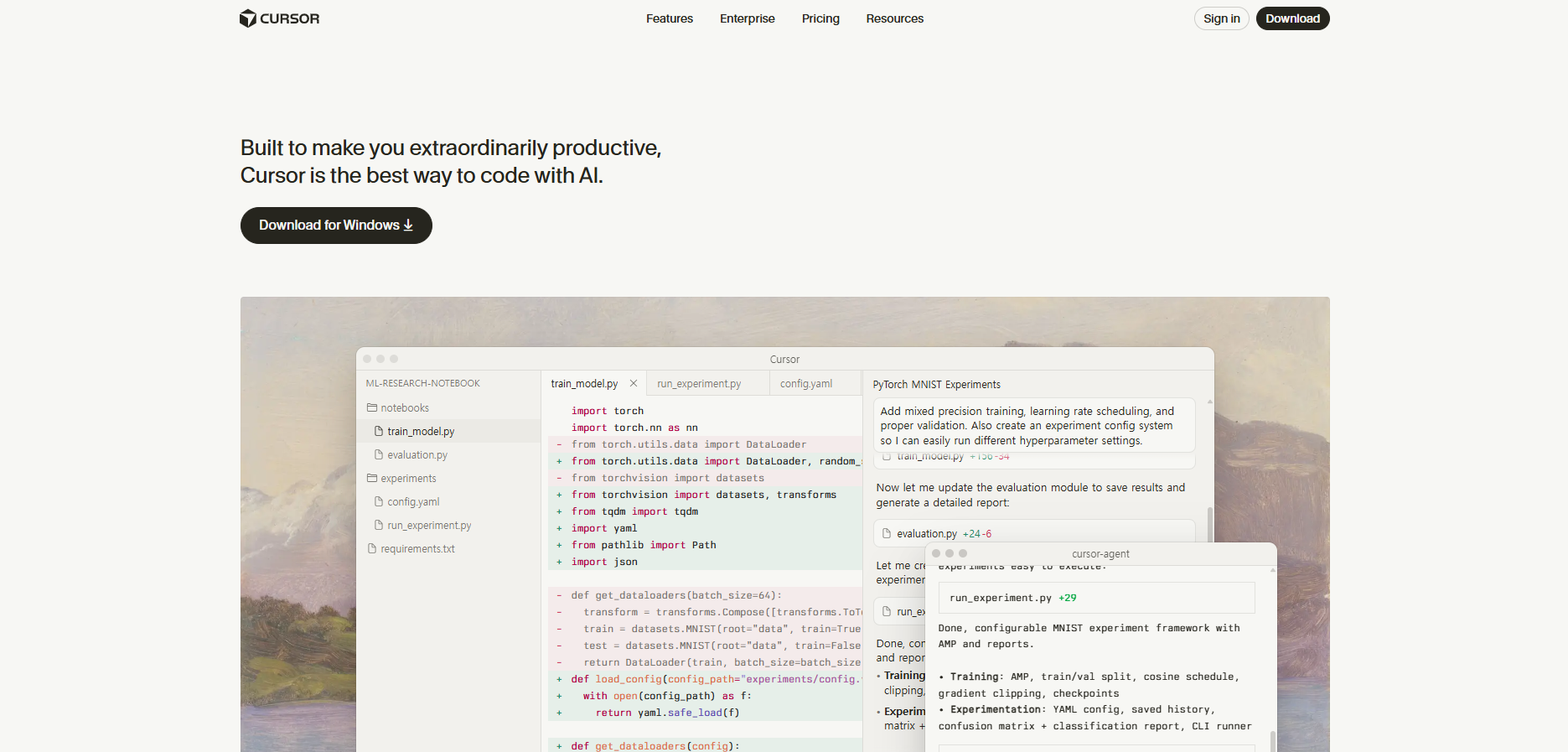Open the Enterprise page

pos(748,18)
